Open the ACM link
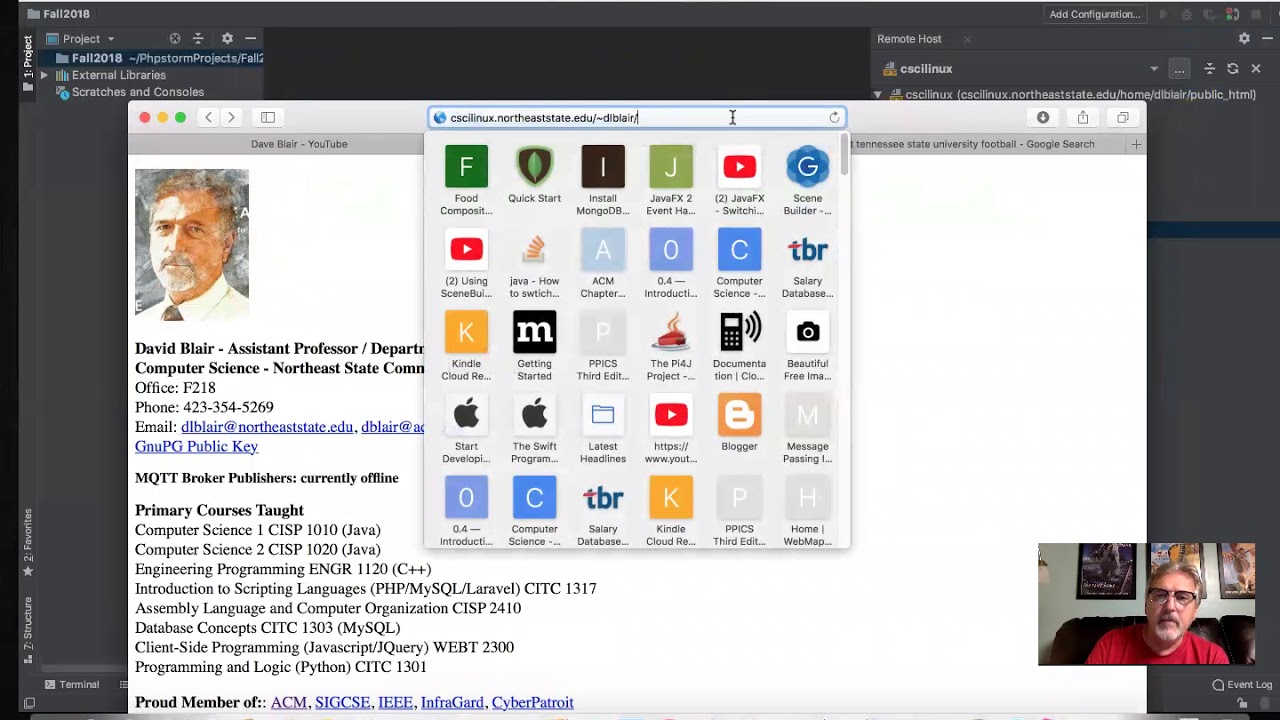The image size is (1280, 720). [x=289, y=702]
